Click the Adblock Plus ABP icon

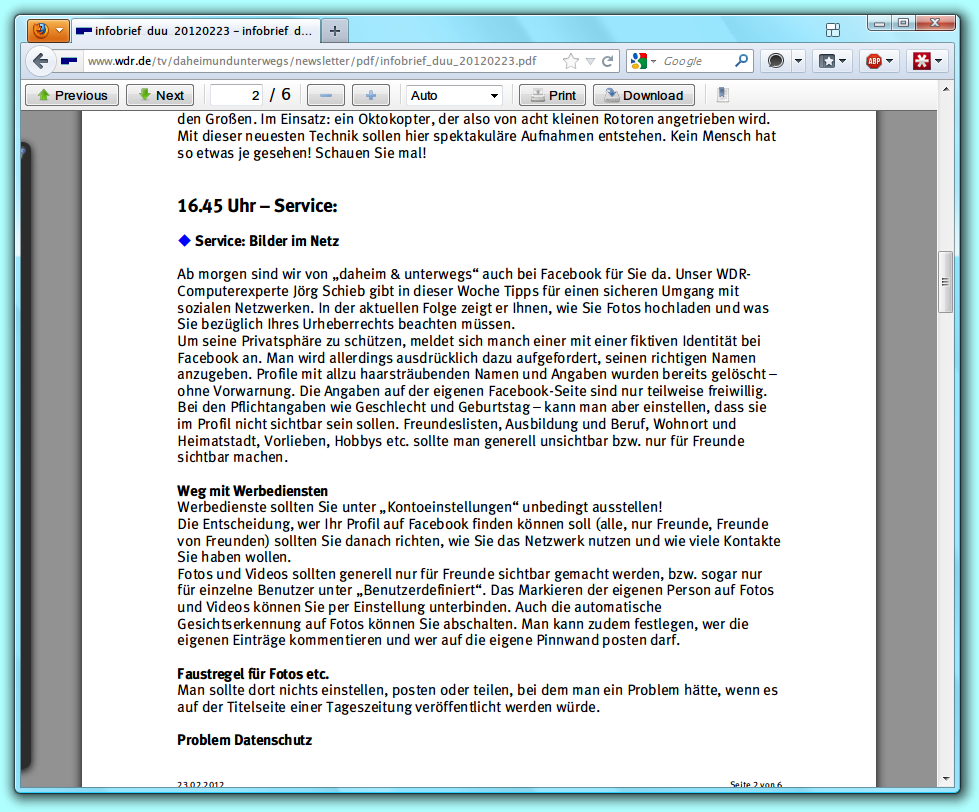873,61
